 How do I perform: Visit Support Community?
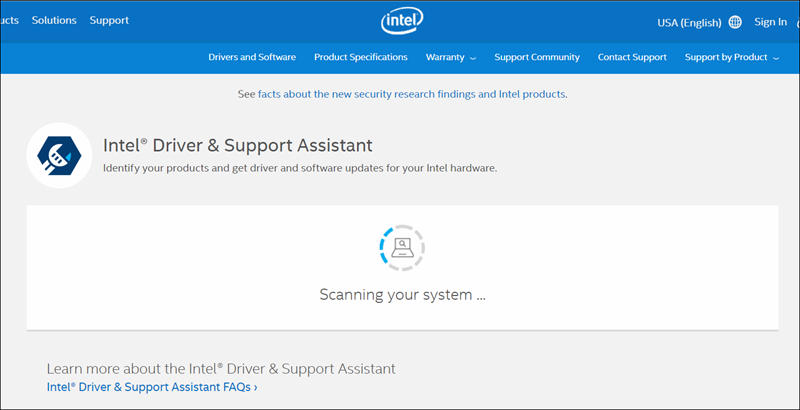(x=537, y=57)
